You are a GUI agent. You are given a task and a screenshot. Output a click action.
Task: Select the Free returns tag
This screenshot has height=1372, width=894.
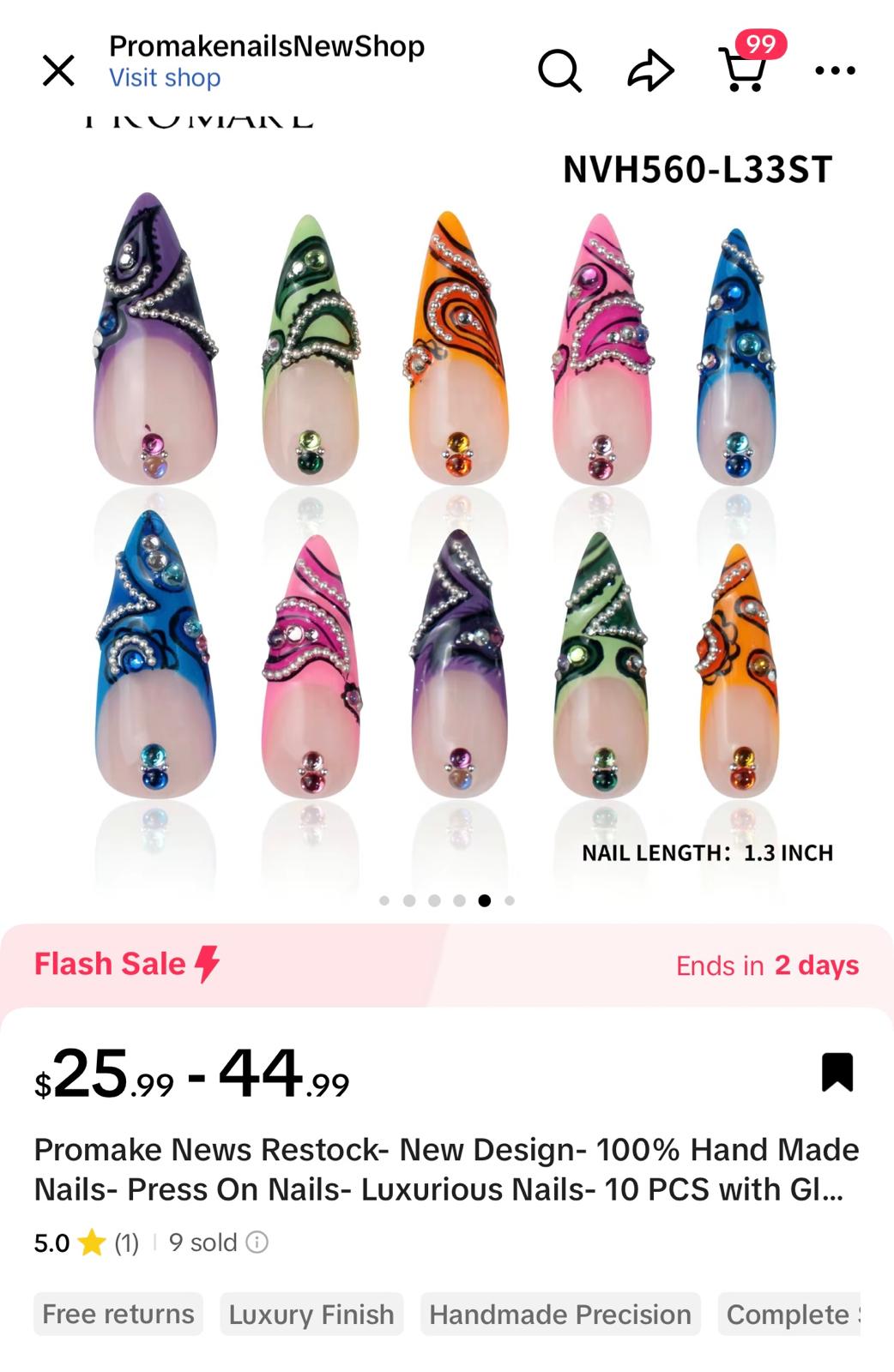[118, 1314]
